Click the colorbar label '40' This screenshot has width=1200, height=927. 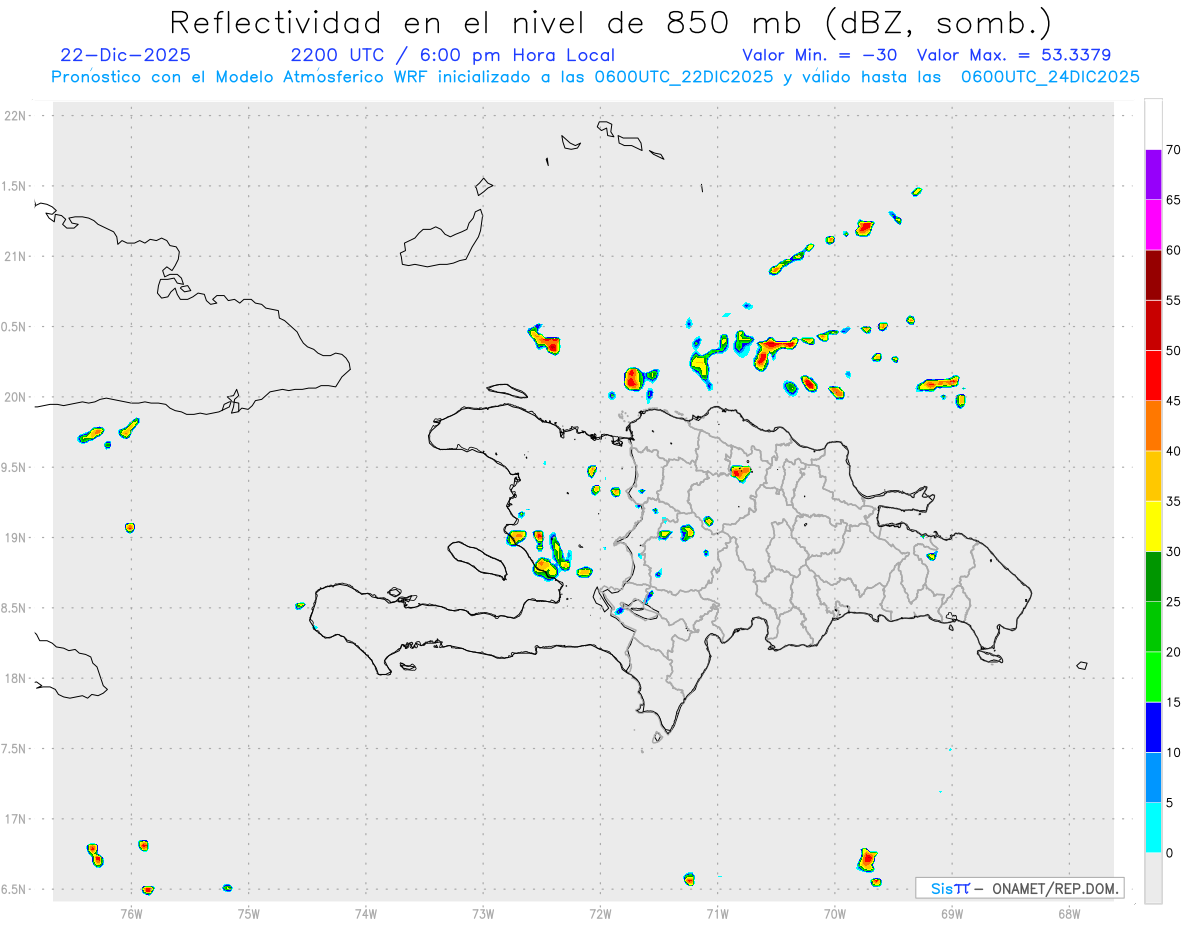(1174, 451)
